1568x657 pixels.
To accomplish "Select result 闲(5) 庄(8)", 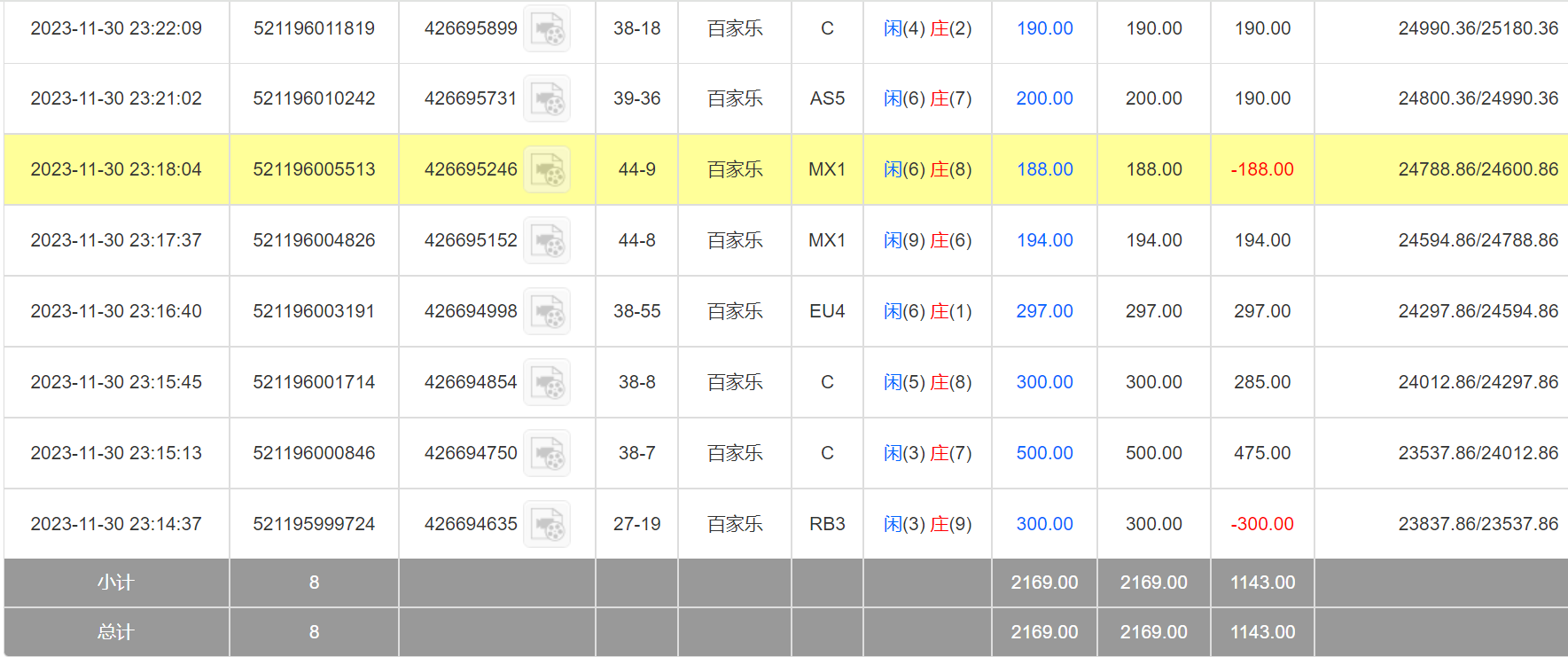I will pos(927,382).
